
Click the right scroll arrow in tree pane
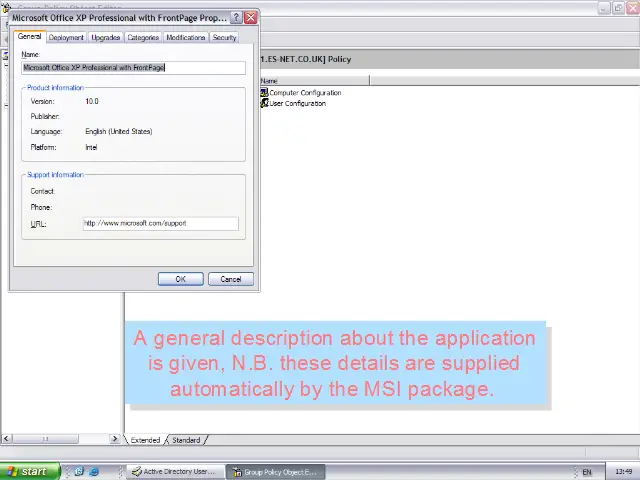tap(115, 439)
